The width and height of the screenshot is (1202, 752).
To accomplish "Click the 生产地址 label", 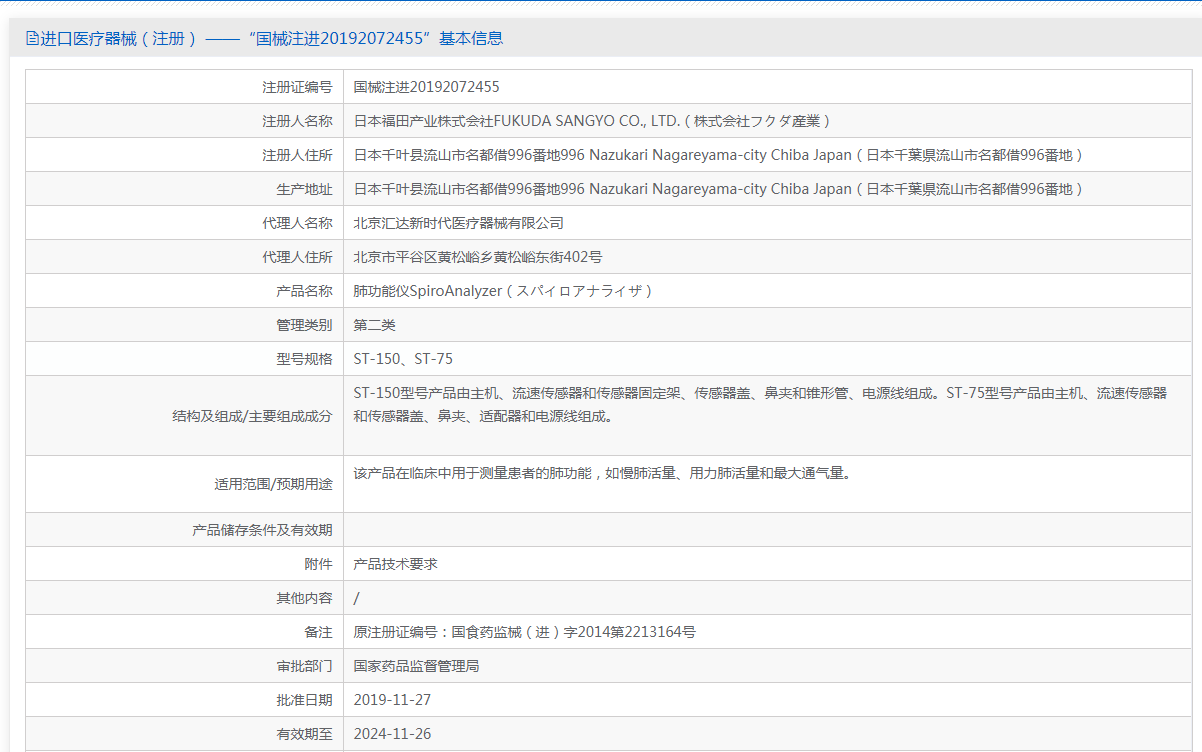I will pyautogui.click(x=304, y=189).
